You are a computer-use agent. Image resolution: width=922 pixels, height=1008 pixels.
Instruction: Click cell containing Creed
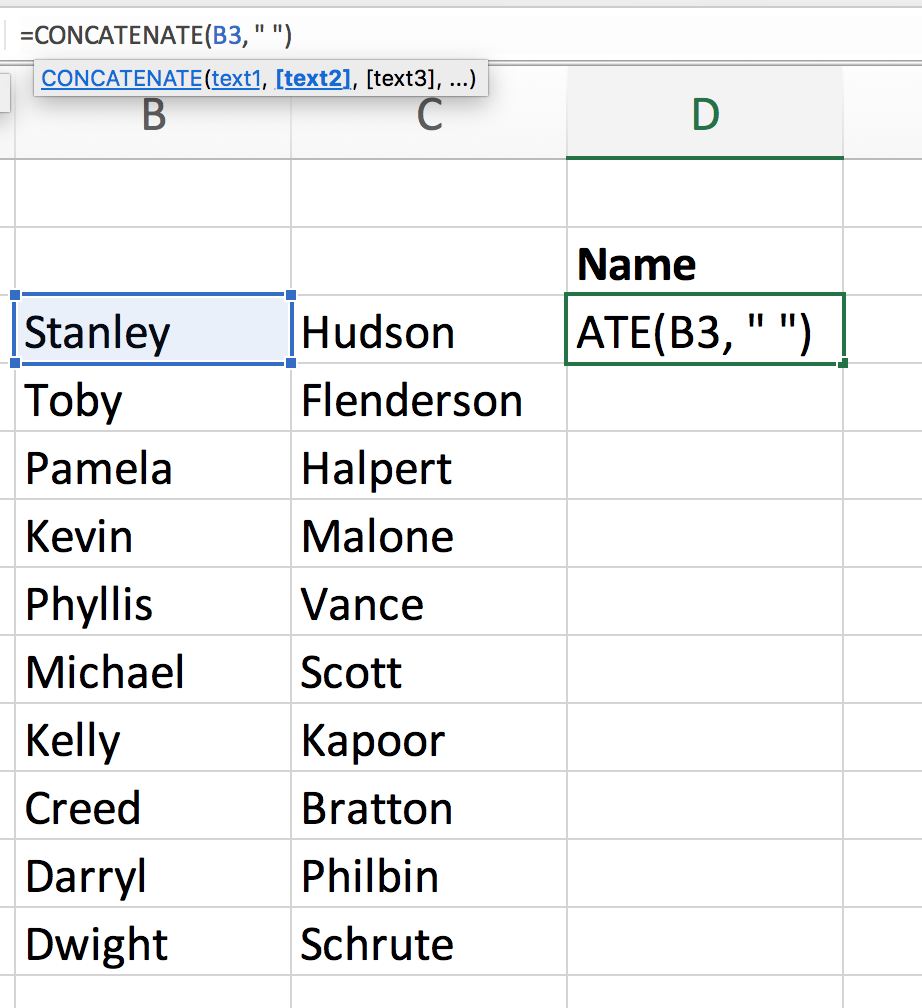pyautogui.click(x=153, y=808)
